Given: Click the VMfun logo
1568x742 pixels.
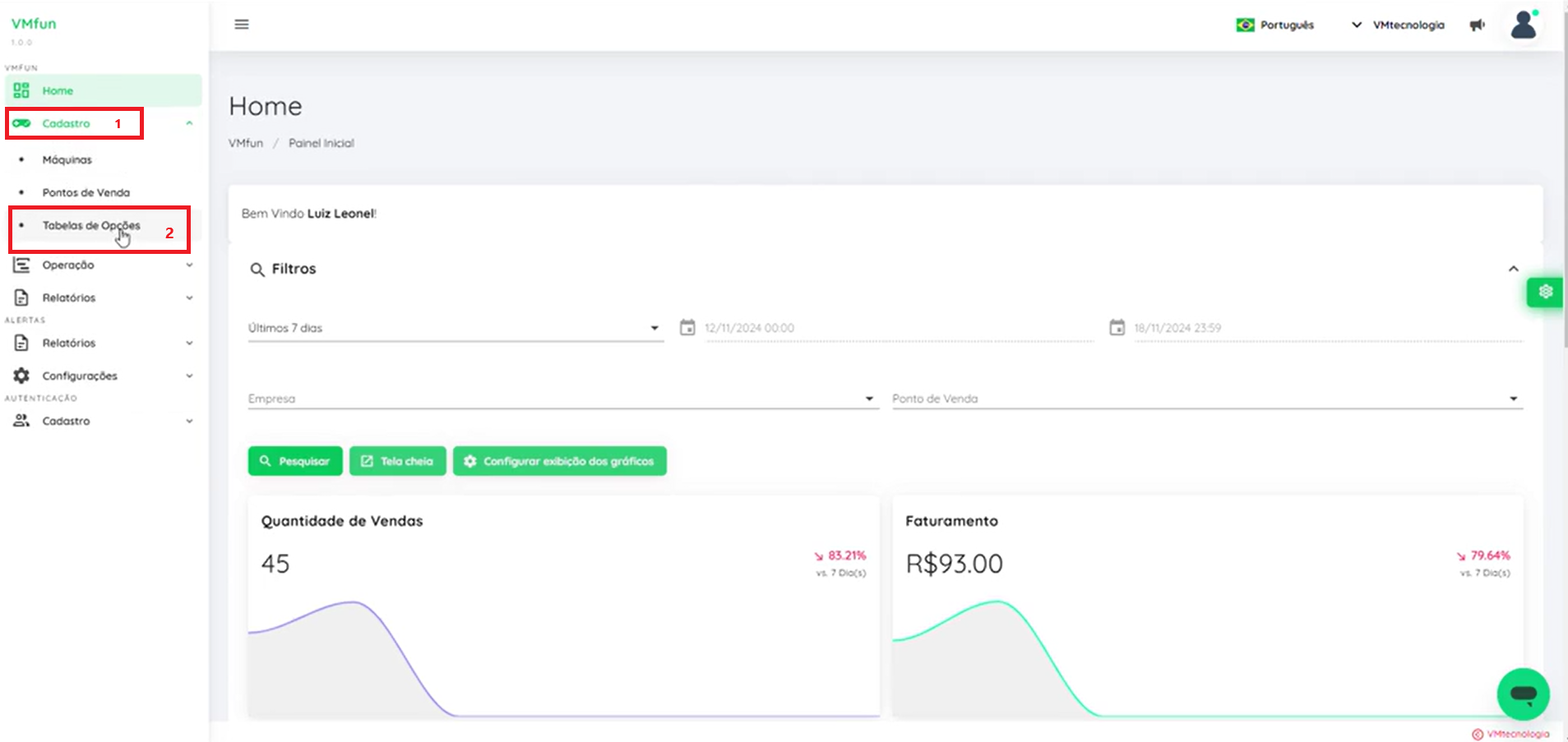Looking at the screenshot, I should point(34,24).
